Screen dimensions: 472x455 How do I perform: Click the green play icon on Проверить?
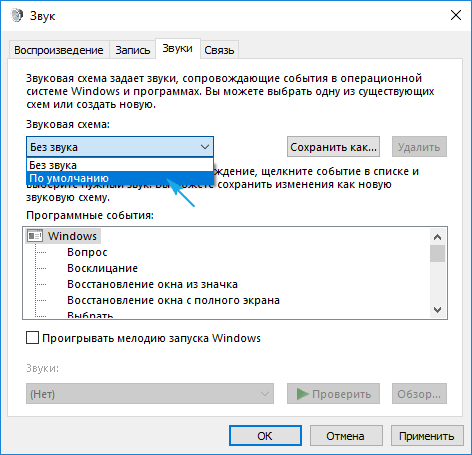coord(302,394)
